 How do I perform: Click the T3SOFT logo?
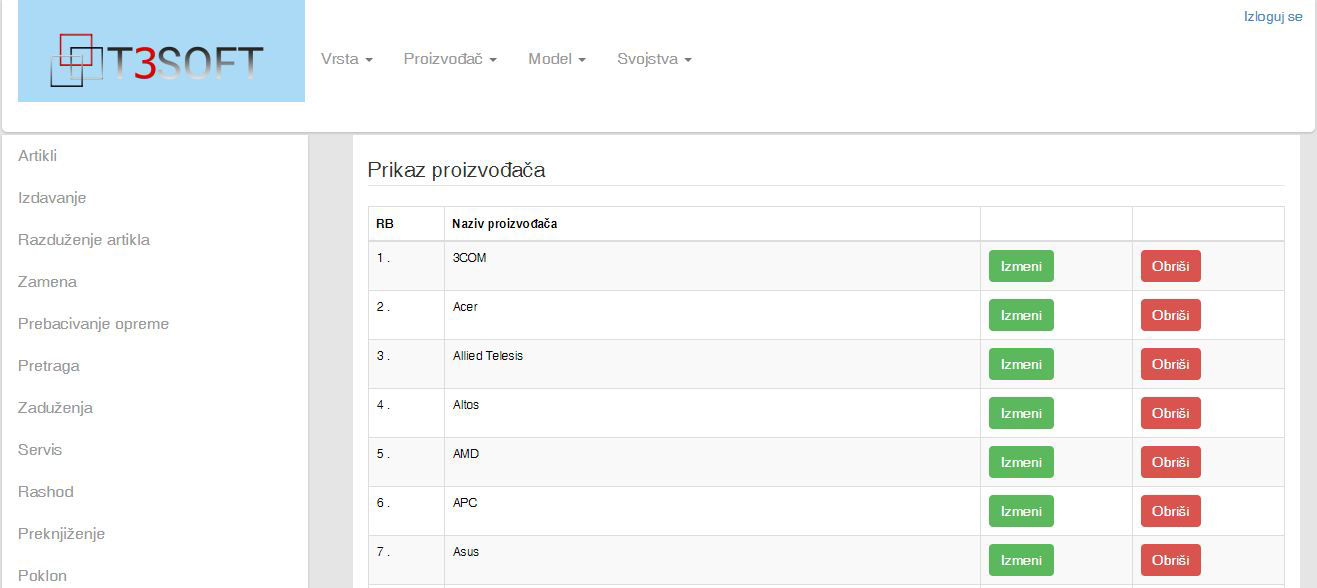(x=161, y=51)
